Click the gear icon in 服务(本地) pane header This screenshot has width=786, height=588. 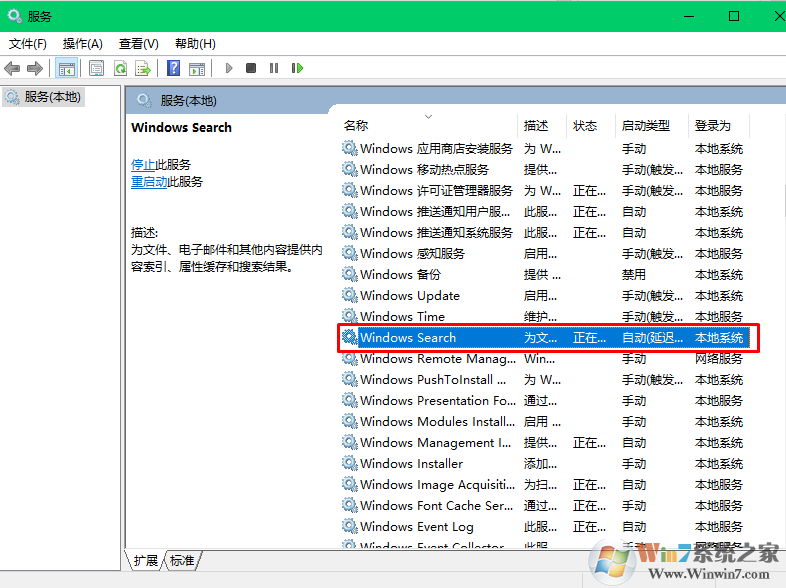pyautogui.click(x=144, y=100)
